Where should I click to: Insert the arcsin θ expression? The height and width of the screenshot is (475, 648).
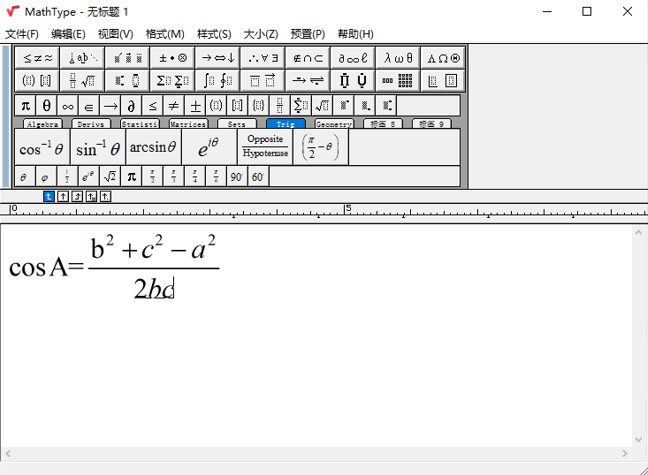pyautogui.click(x=153, y=148)
